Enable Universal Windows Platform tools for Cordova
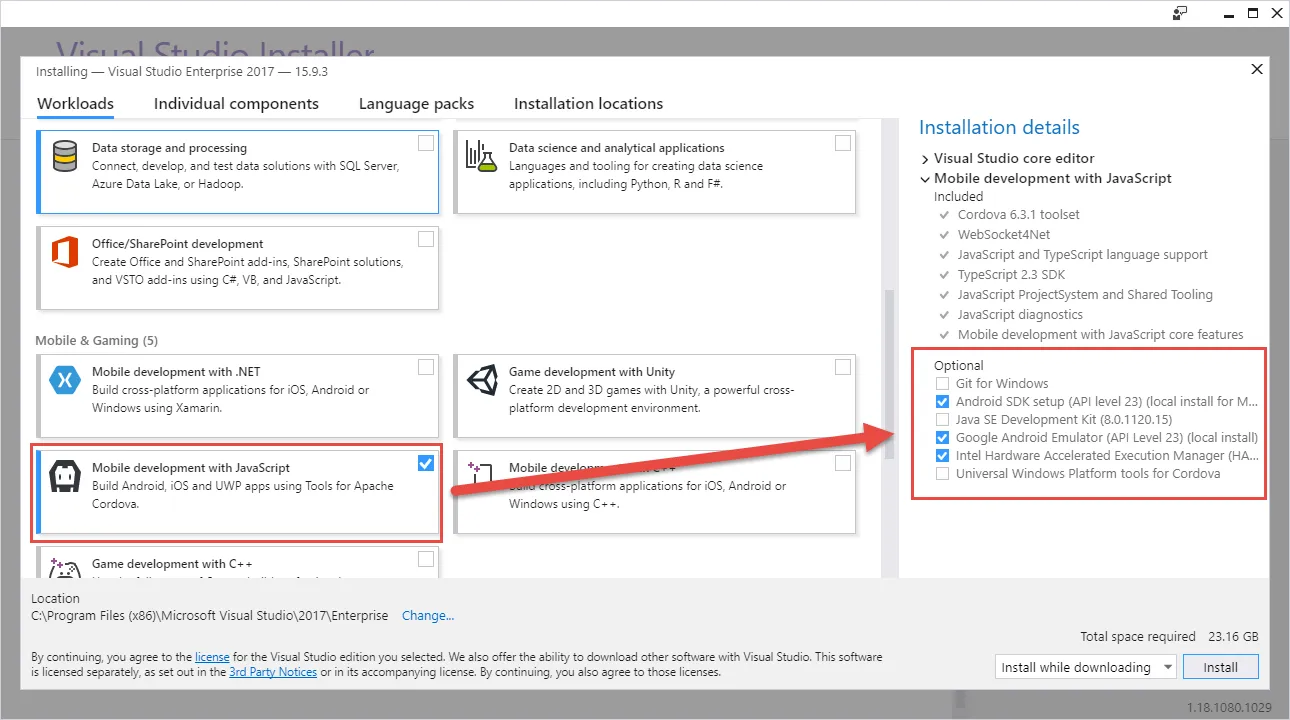 pos(942,474)
